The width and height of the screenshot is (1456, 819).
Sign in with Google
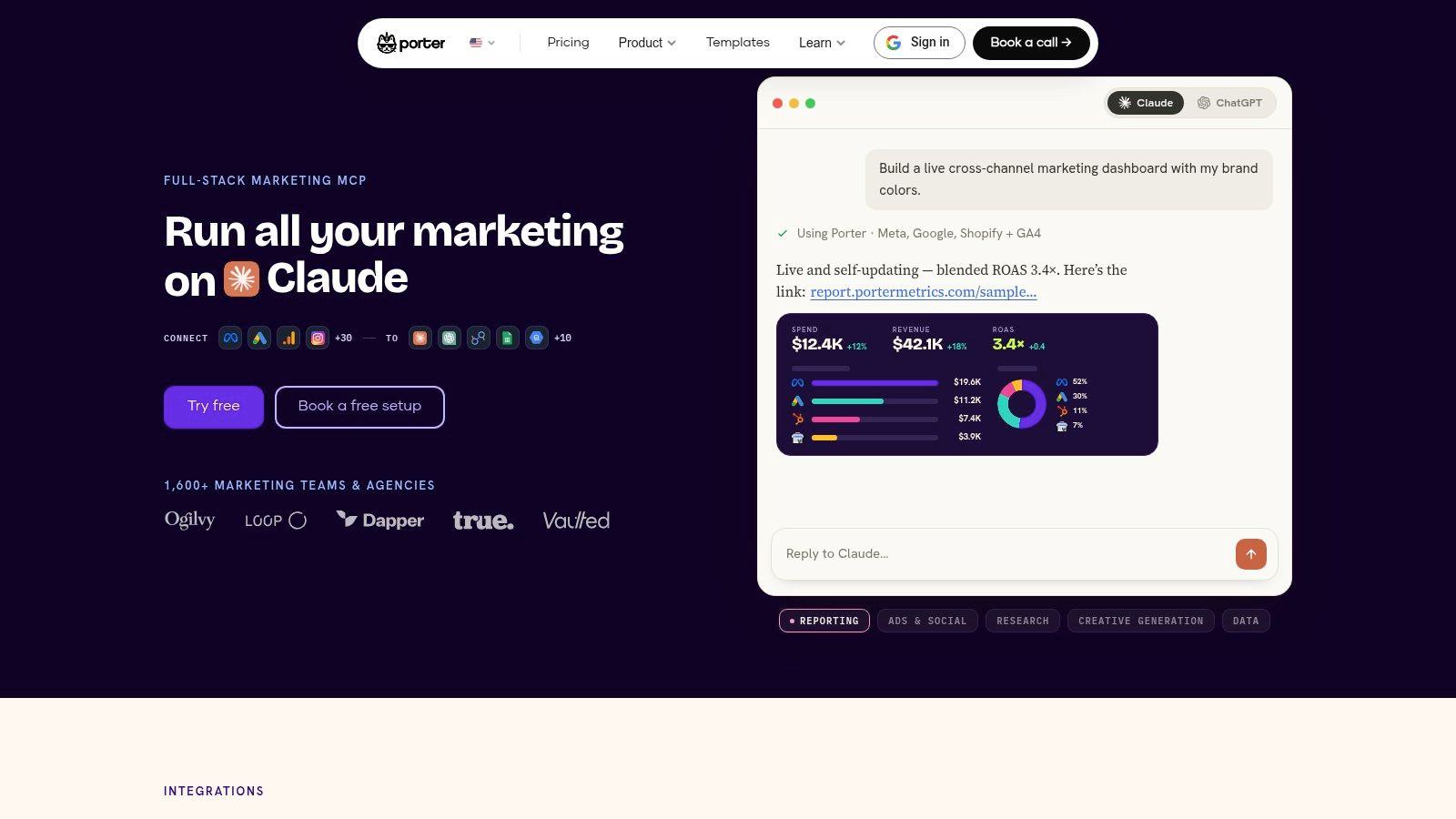(919, 43)
